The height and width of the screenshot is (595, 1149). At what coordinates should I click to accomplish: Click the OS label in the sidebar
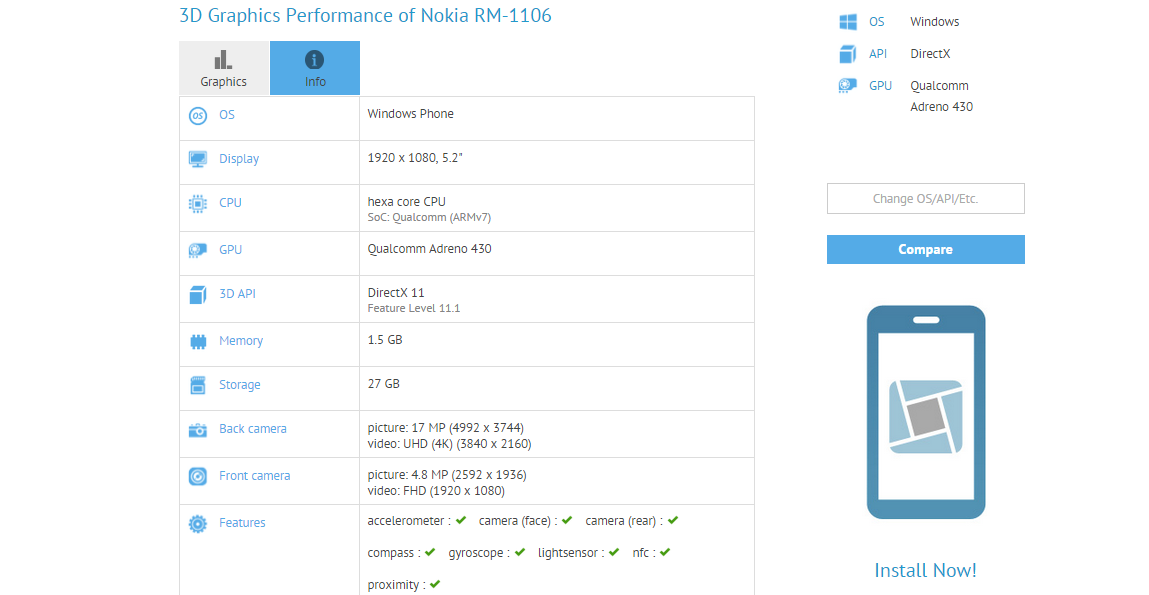(x=877, y=22)
